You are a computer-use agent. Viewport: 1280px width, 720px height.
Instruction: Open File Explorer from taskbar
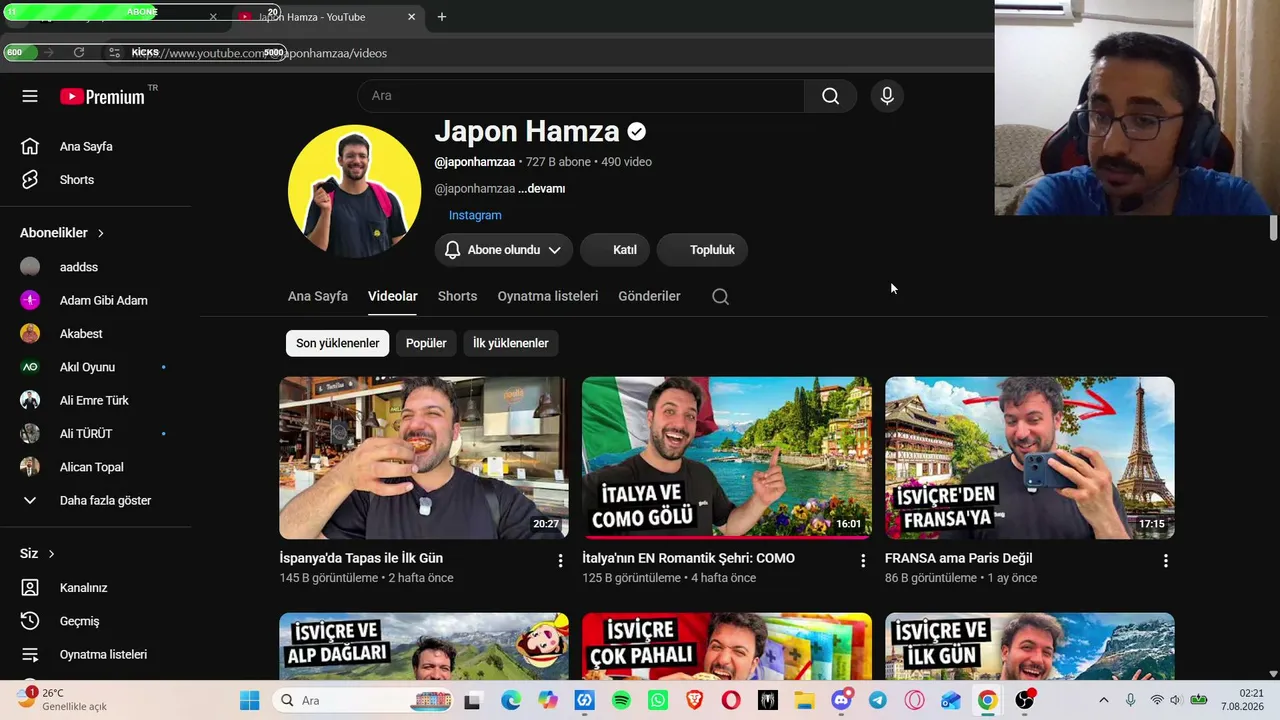(x=804, y=701)
